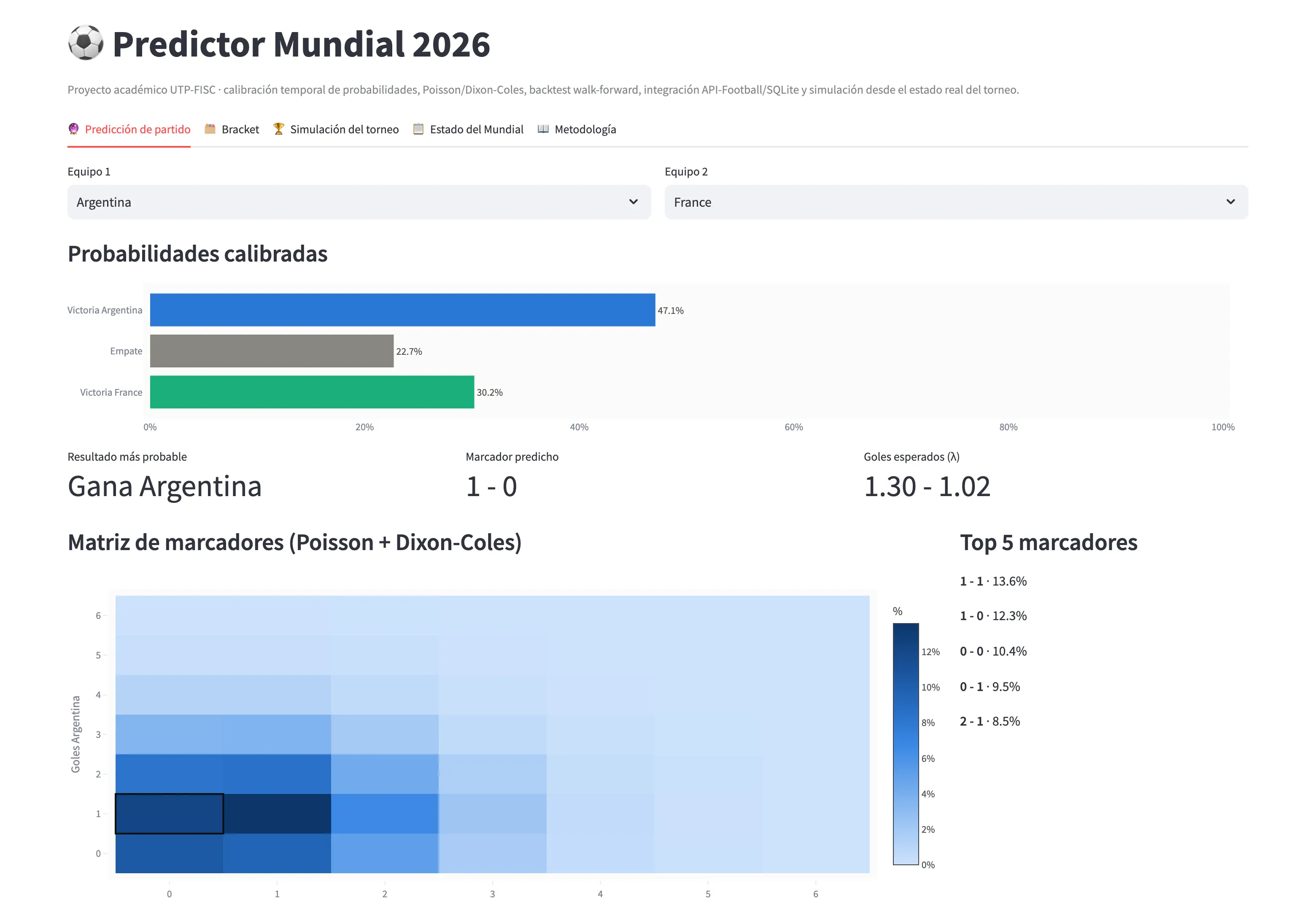Click the crystal ball icon on Predicción tab
This screenshot has height=907, width=1316.
tap(73, 129)
